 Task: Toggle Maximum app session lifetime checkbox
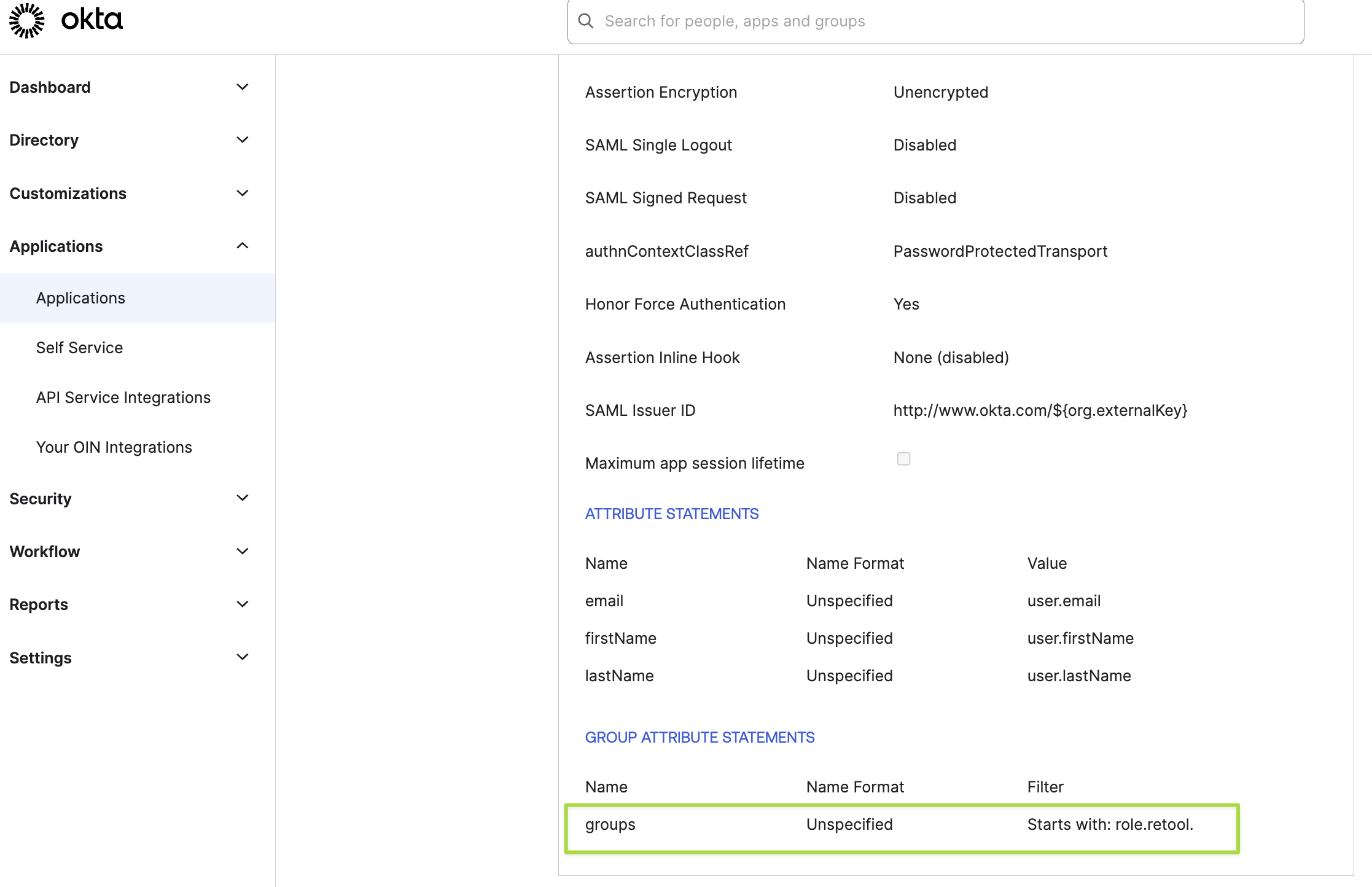point(903,459)
